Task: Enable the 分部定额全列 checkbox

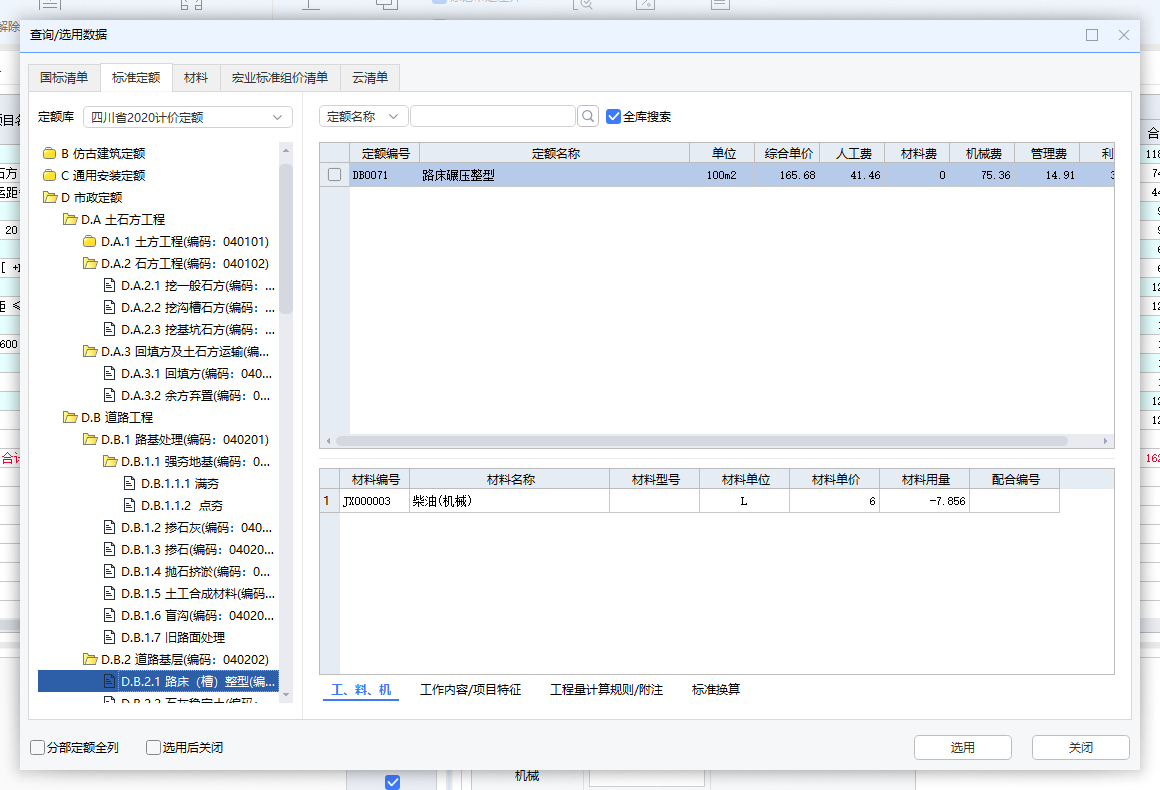Action: click(37, 748)
